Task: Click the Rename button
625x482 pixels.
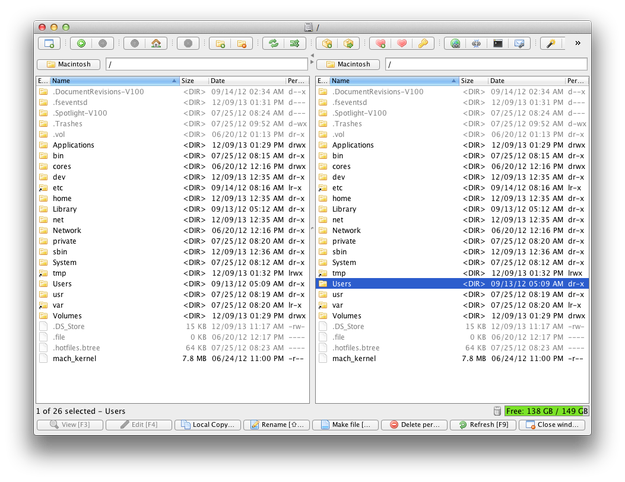Action: [276, 425]
